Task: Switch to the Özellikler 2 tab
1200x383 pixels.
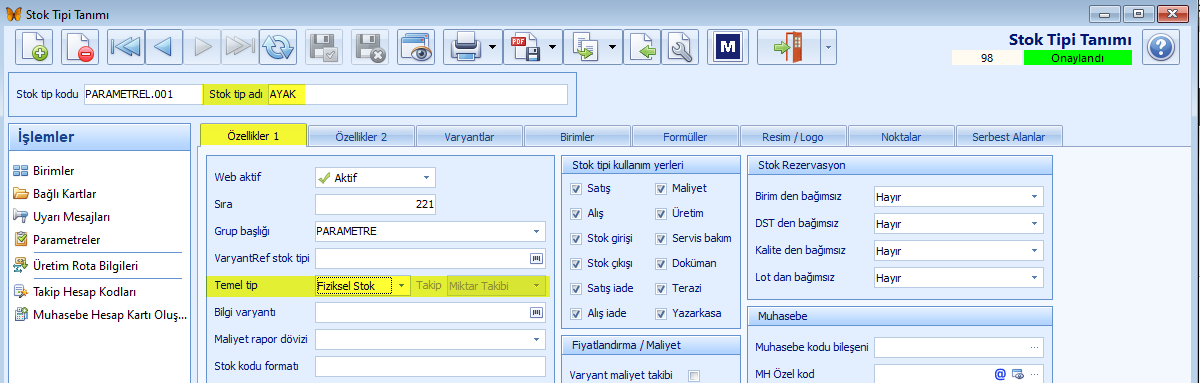Action: point(360,136)
